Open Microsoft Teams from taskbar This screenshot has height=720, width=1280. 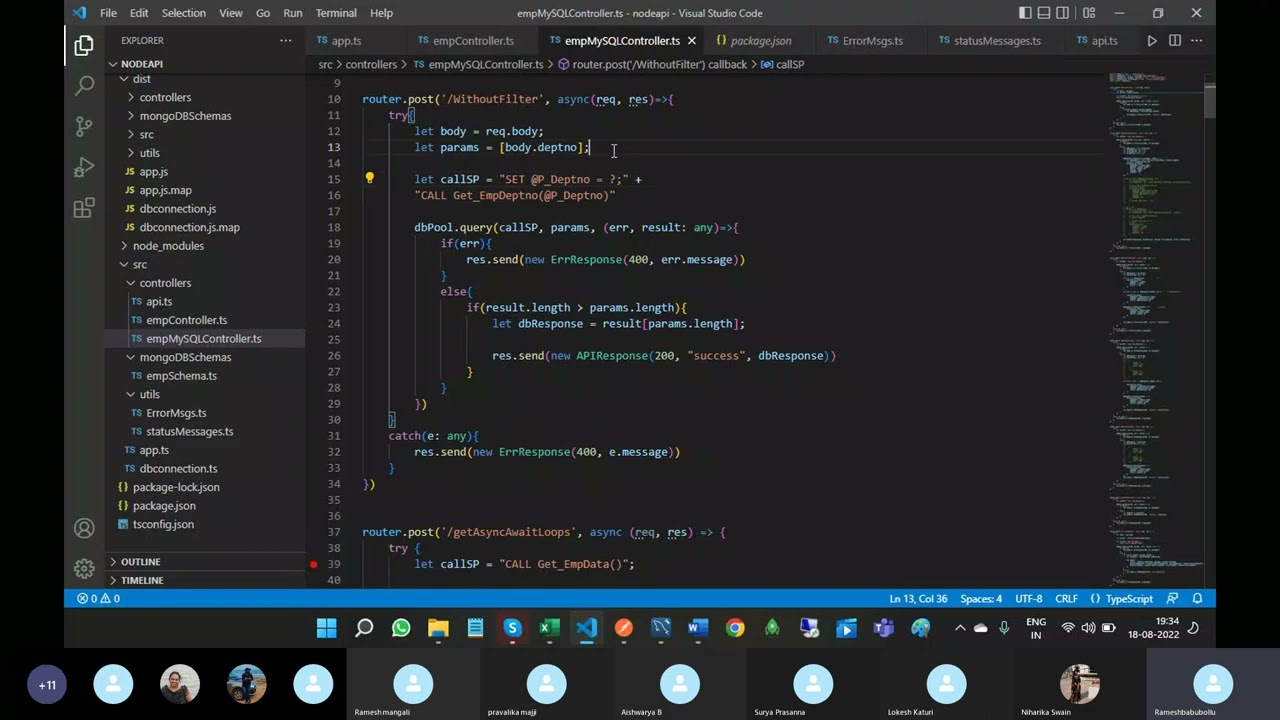(883, 628)
